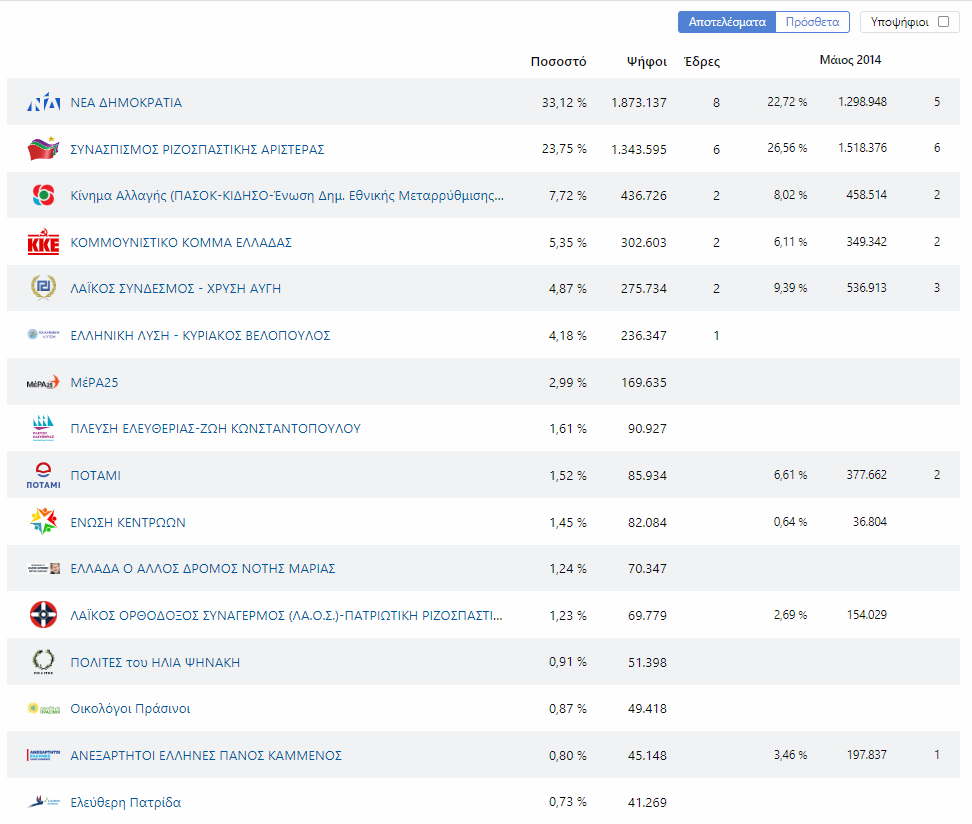Open the ΕΝΩΣΗ ΚΕΝΤΡΩΩΝ party link

click(128, 523)
